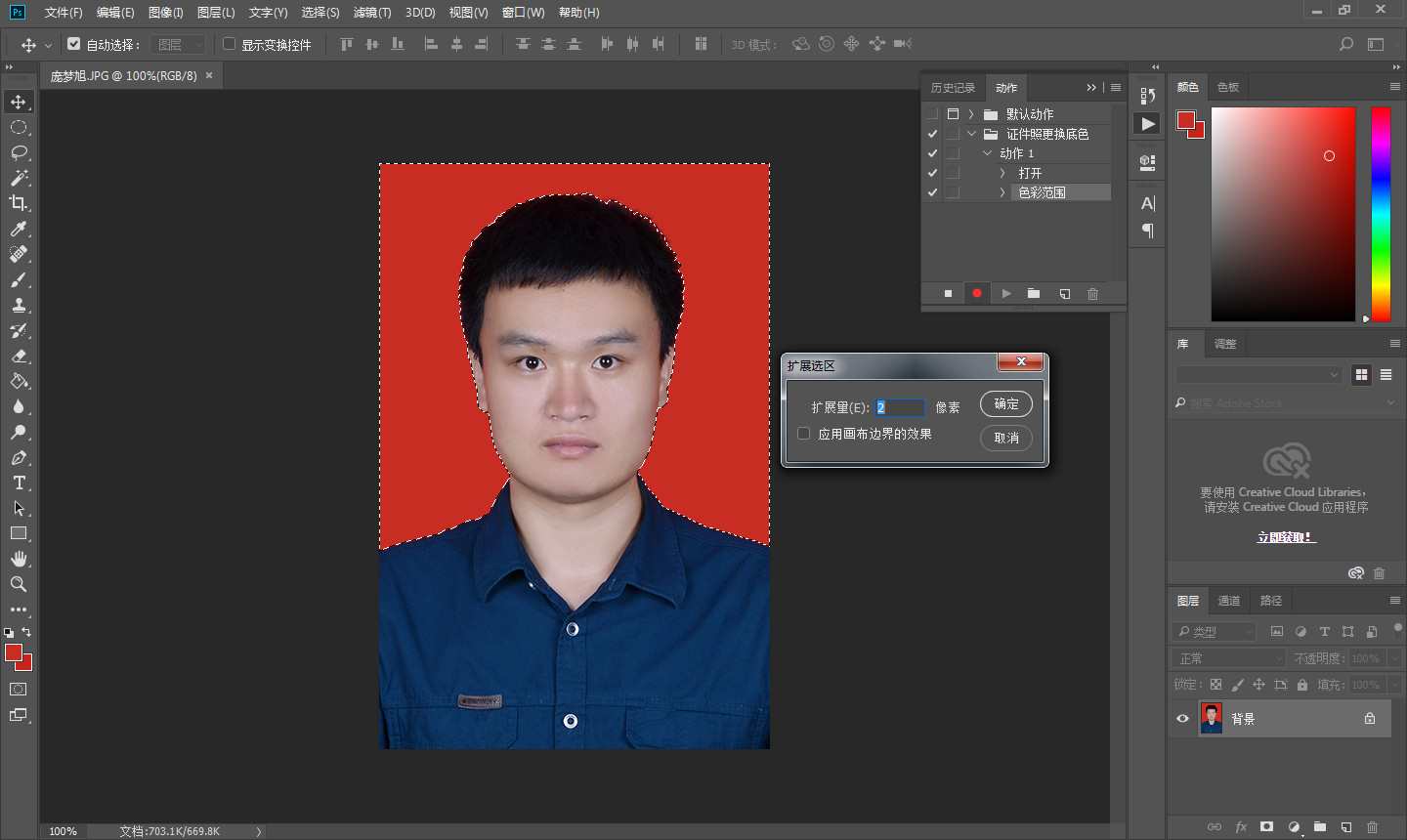This screenshot has width=1407, height=840.
Task: Select the Blur tool
Action: (x=19, y=406)
